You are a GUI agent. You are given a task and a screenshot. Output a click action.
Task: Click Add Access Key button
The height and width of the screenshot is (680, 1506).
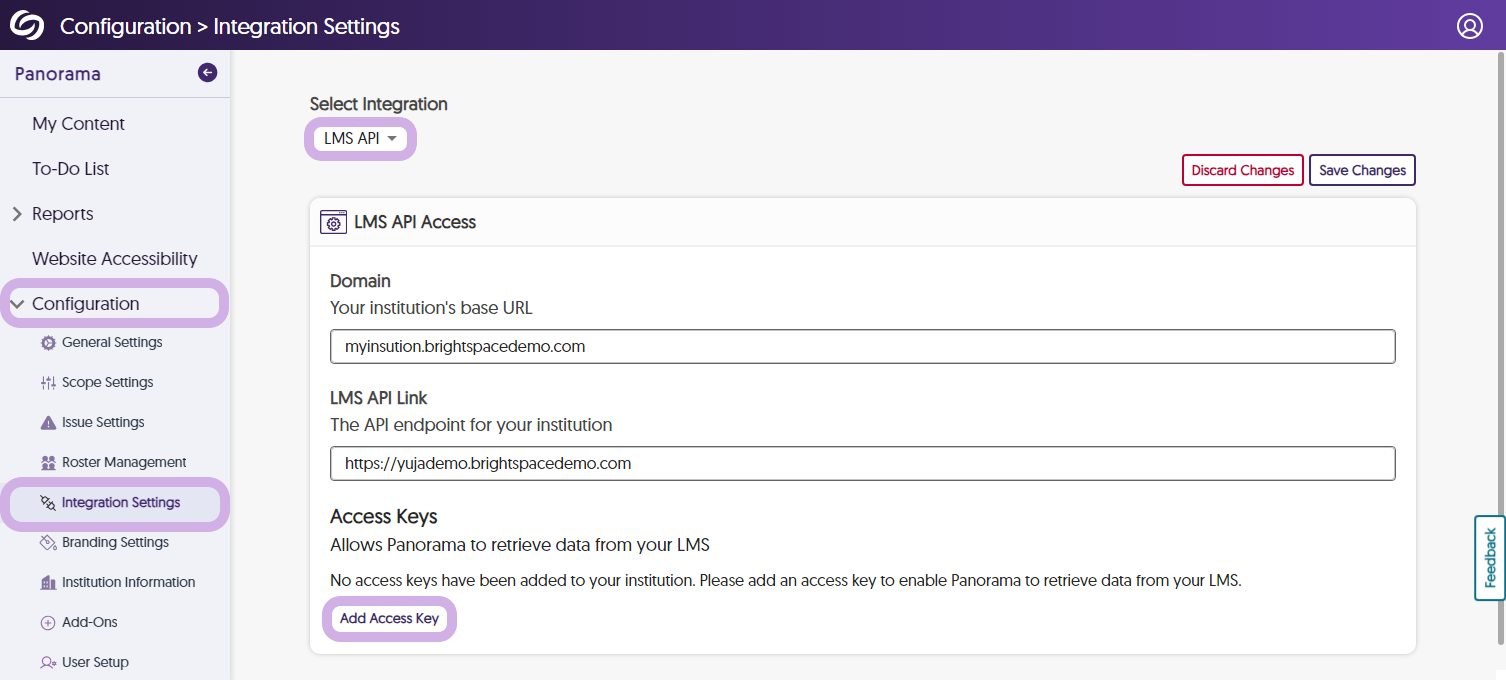point(389,619)
